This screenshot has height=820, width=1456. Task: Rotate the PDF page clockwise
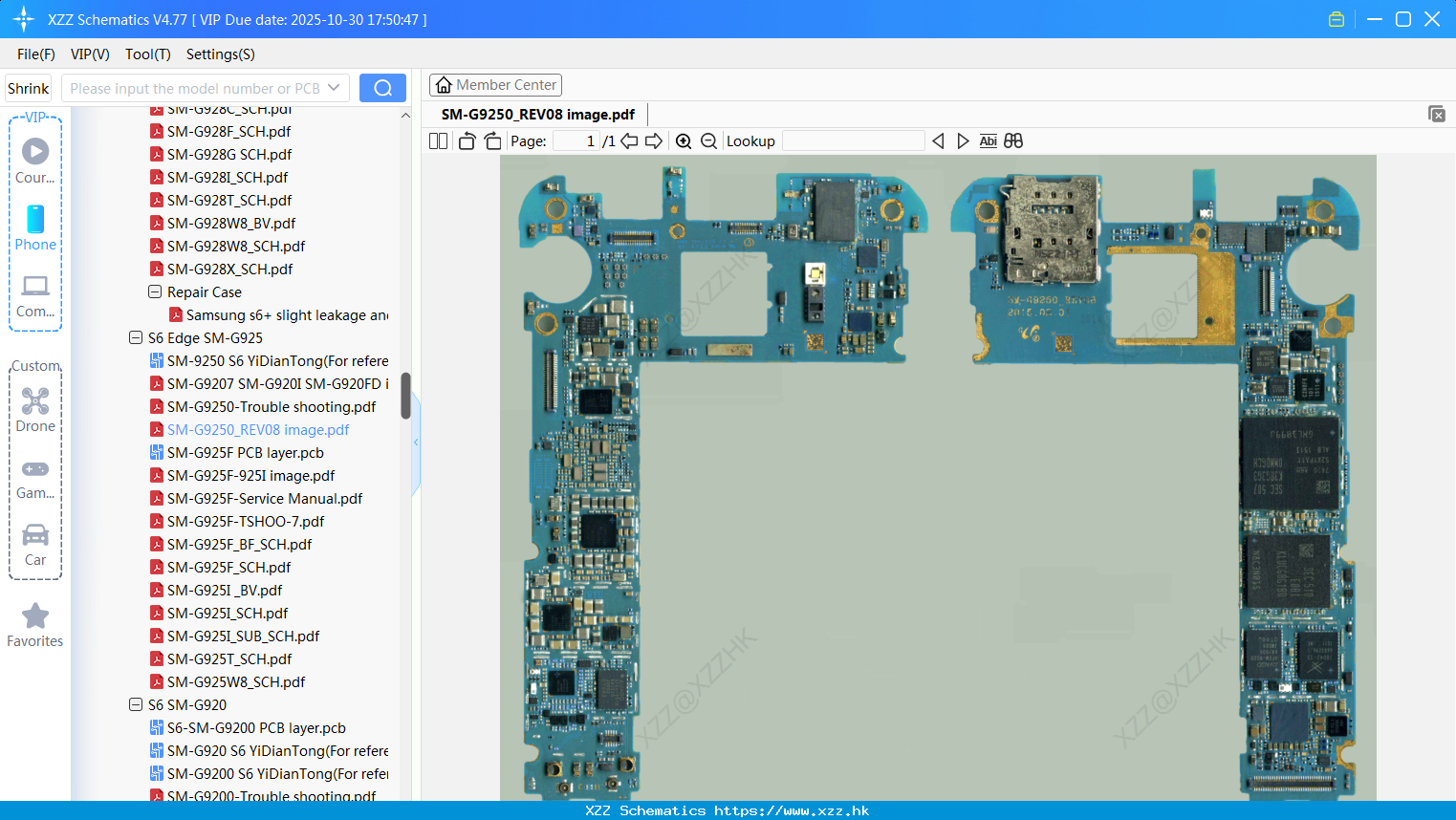click(x=491, y=140)
